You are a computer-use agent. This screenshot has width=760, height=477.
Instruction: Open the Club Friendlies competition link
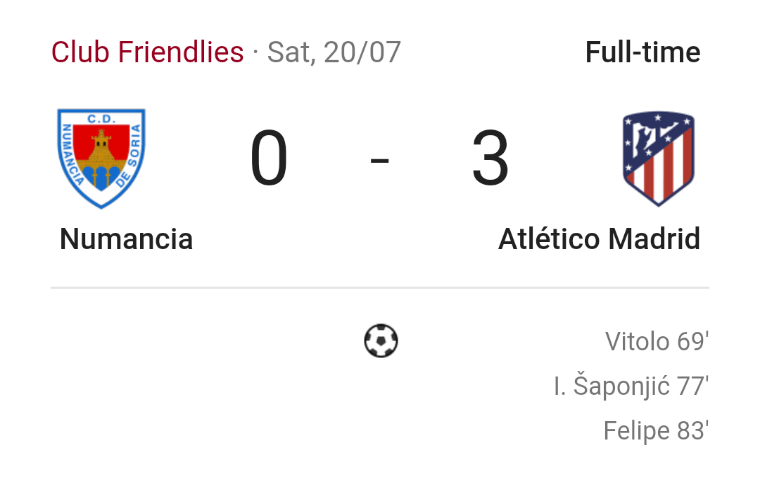[147, 52]
